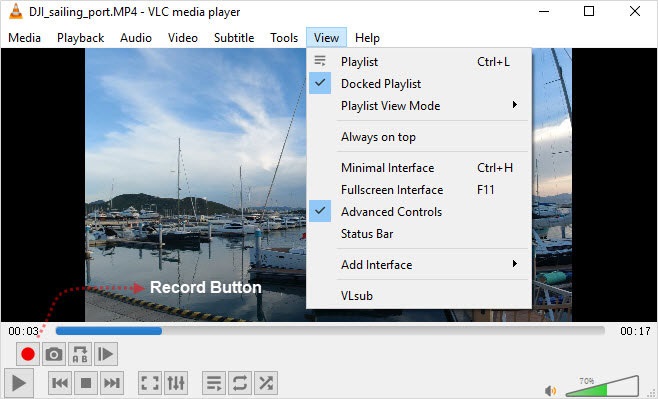The image size is (658, 399).
Task: Start playback with the Play button
Action: 19,383
